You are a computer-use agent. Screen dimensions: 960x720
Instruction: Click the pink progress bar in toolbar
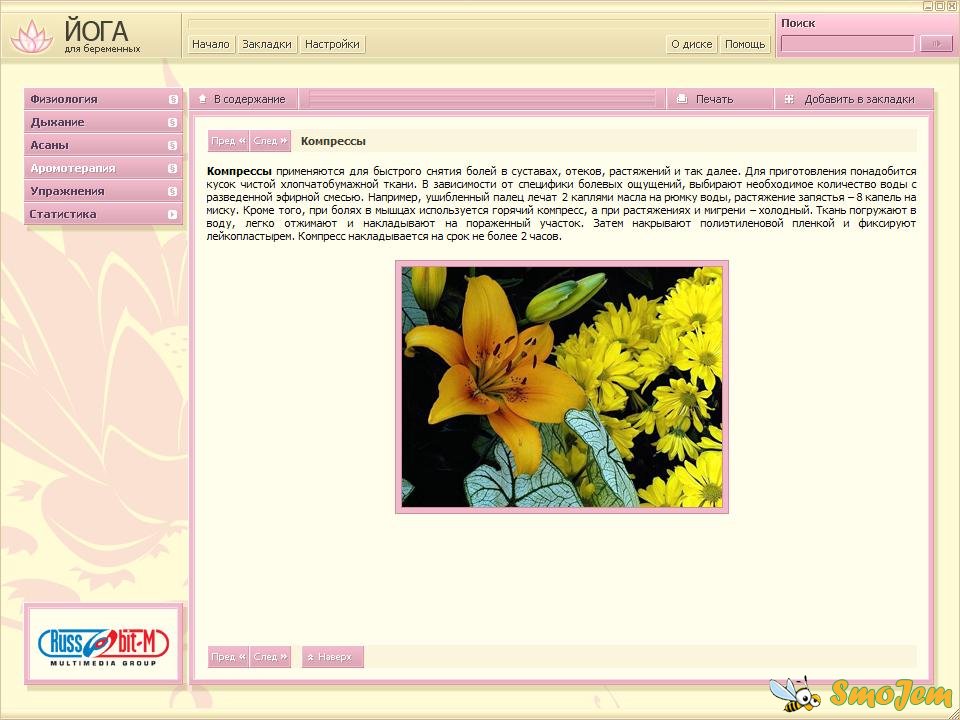pos(482,99)
